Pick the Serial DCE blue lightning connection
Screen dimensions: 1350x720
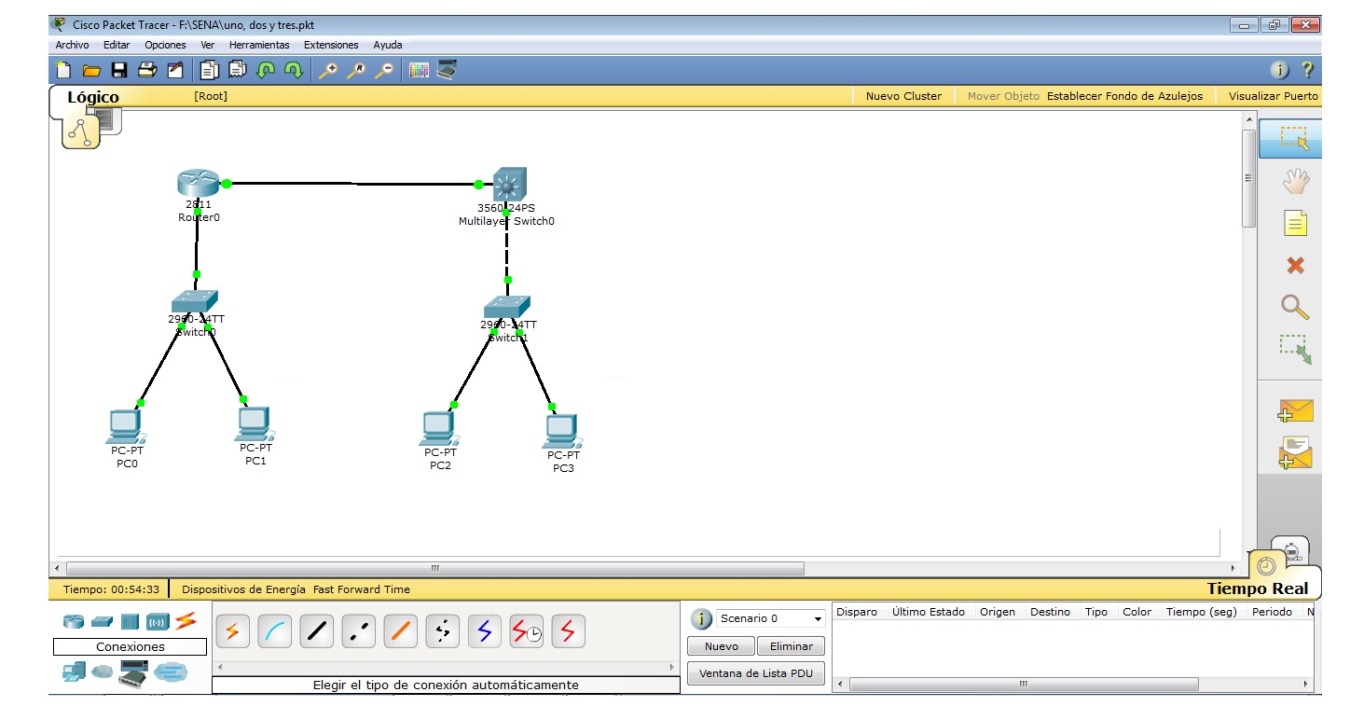click(484, 631)
